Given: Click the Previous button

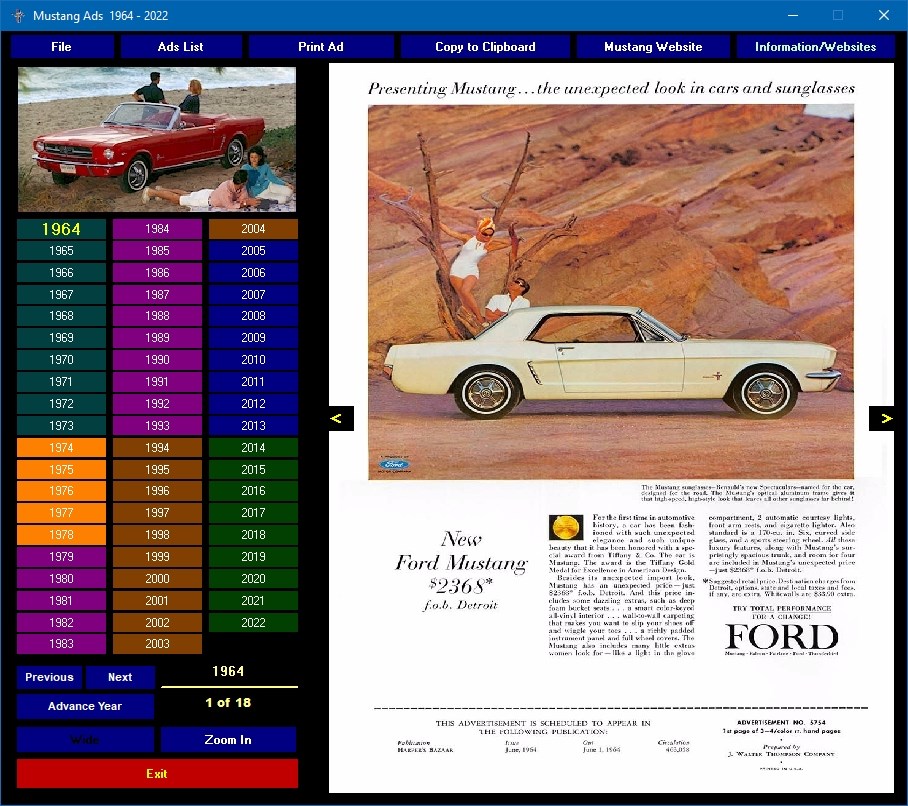Looking at the screenshot, I should pyautogui.click(x=49, y=677).
